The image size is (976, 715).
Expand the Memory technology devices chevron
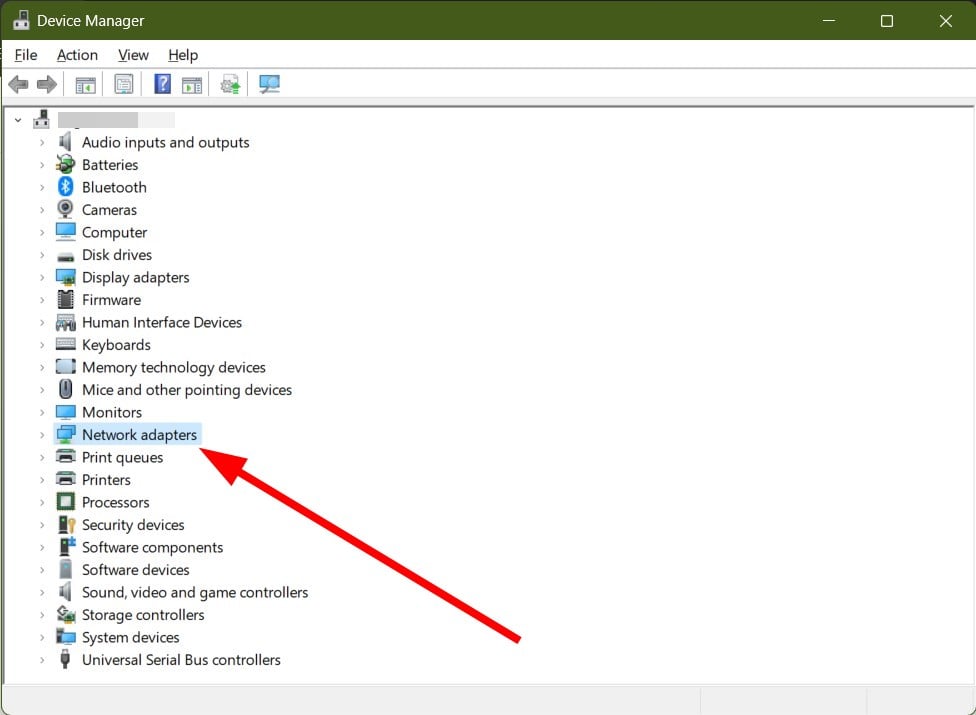click(x=42, y=368)
